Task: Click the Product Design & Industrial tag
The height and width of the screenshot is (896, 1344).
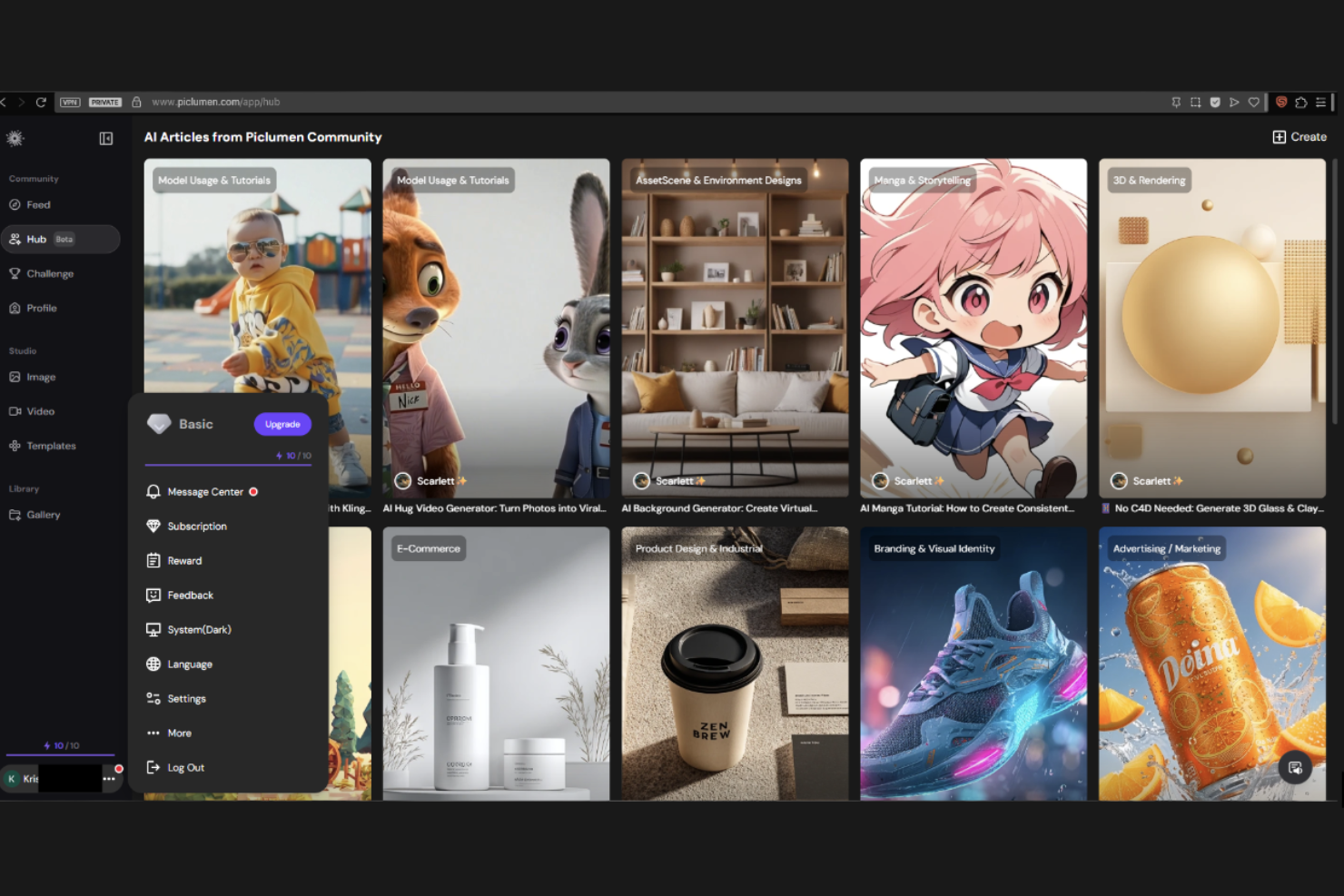Action: (698, 548)
